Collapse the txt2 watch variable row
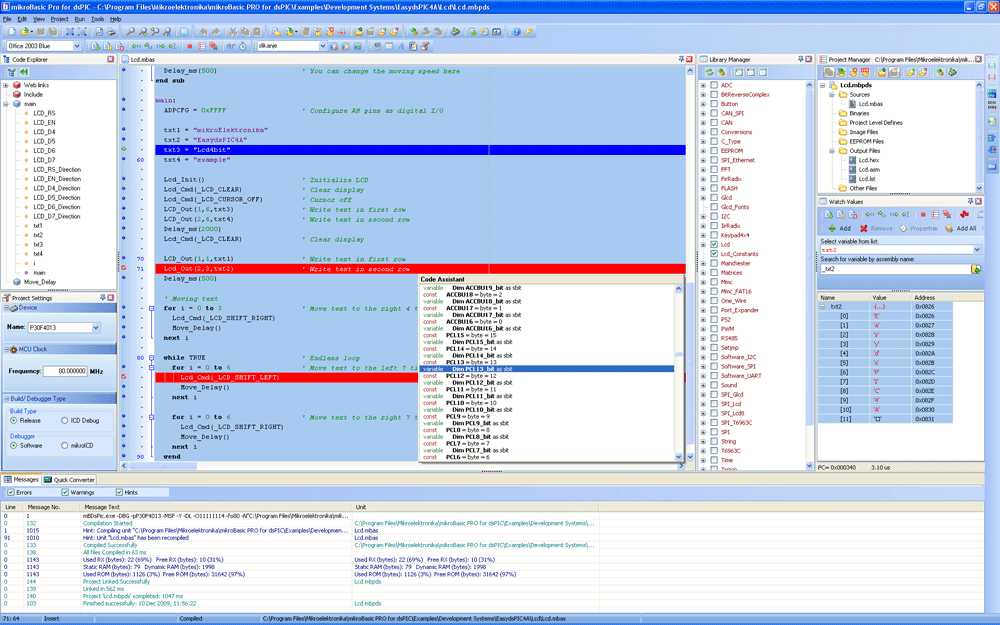 (823, 306)
